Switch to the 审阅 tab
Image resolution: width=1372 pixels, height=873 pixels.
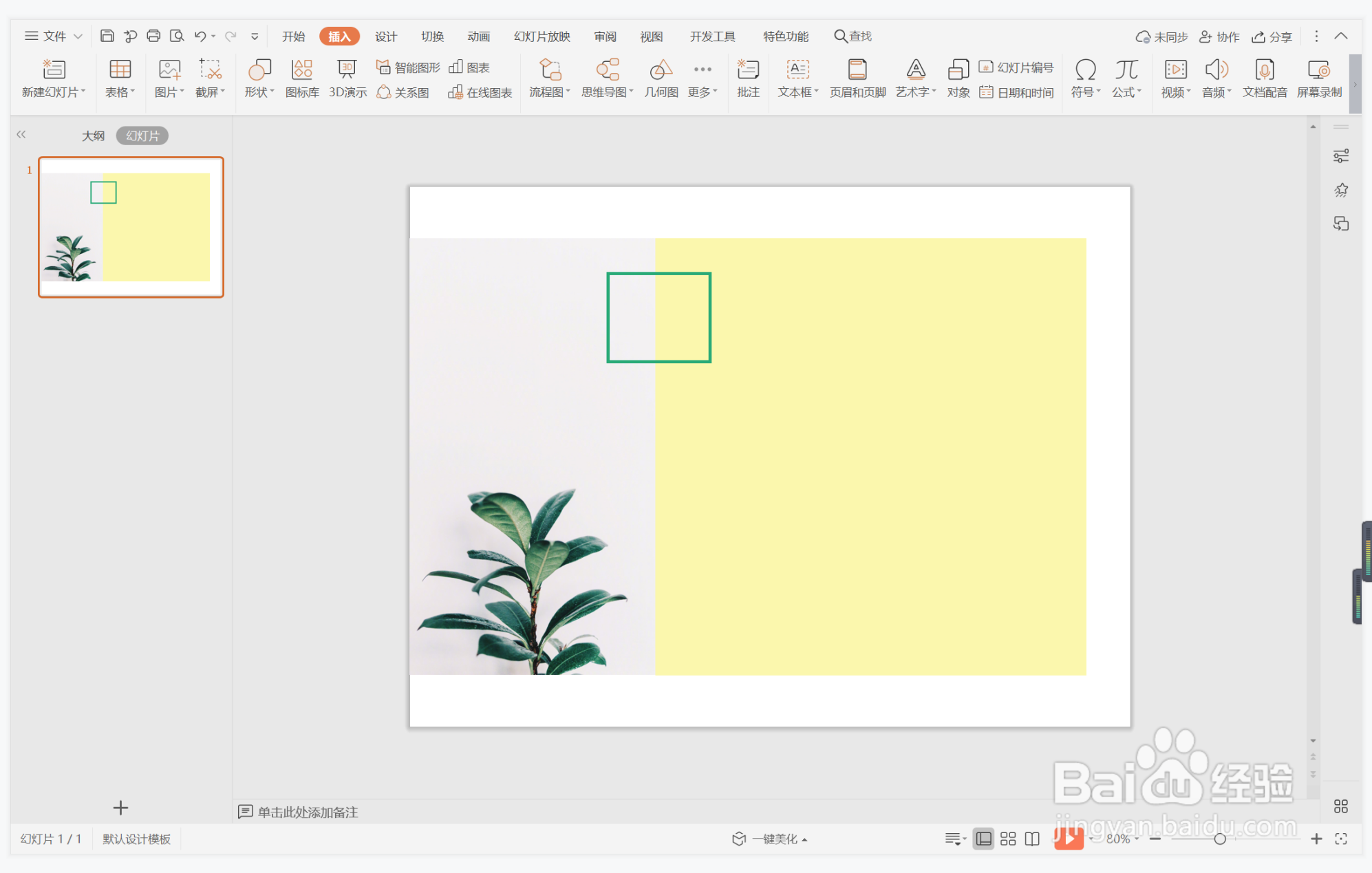[x=605, y=36]
